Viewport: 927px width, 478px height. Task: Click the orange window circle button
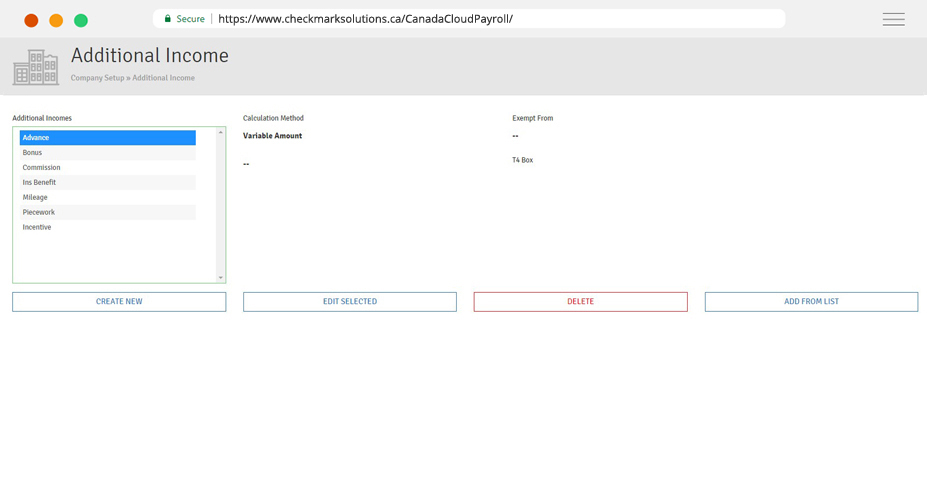click(56, 20)
